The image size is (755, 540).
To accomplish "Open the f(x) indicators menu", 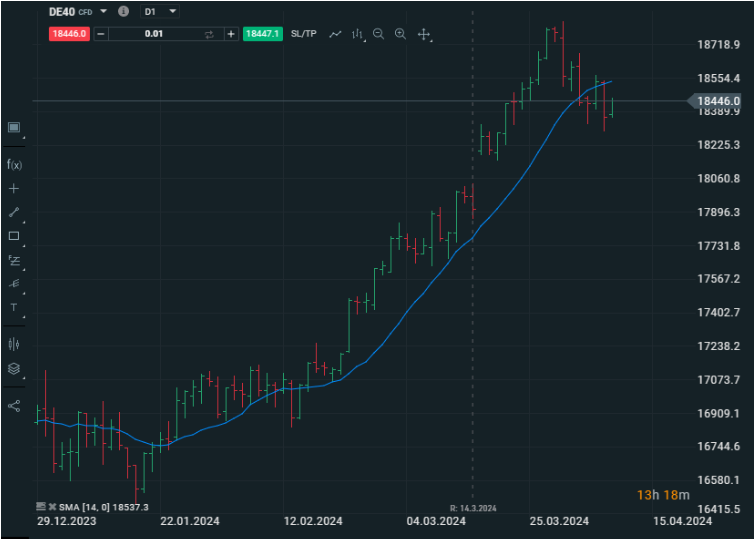I will click(14, 164).
